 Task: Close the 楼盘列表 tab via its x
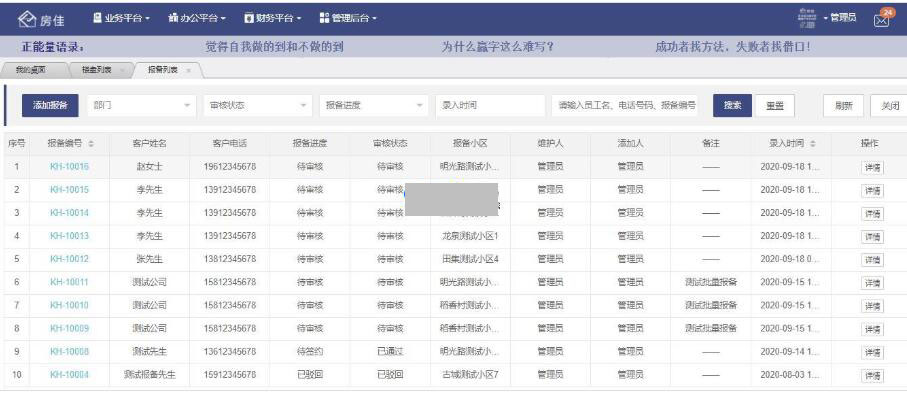[122, 70]
